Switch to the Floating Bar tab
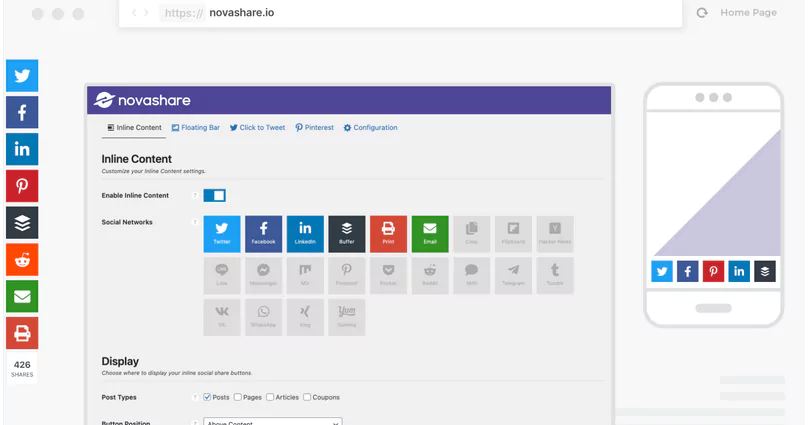 coord(196,127)
